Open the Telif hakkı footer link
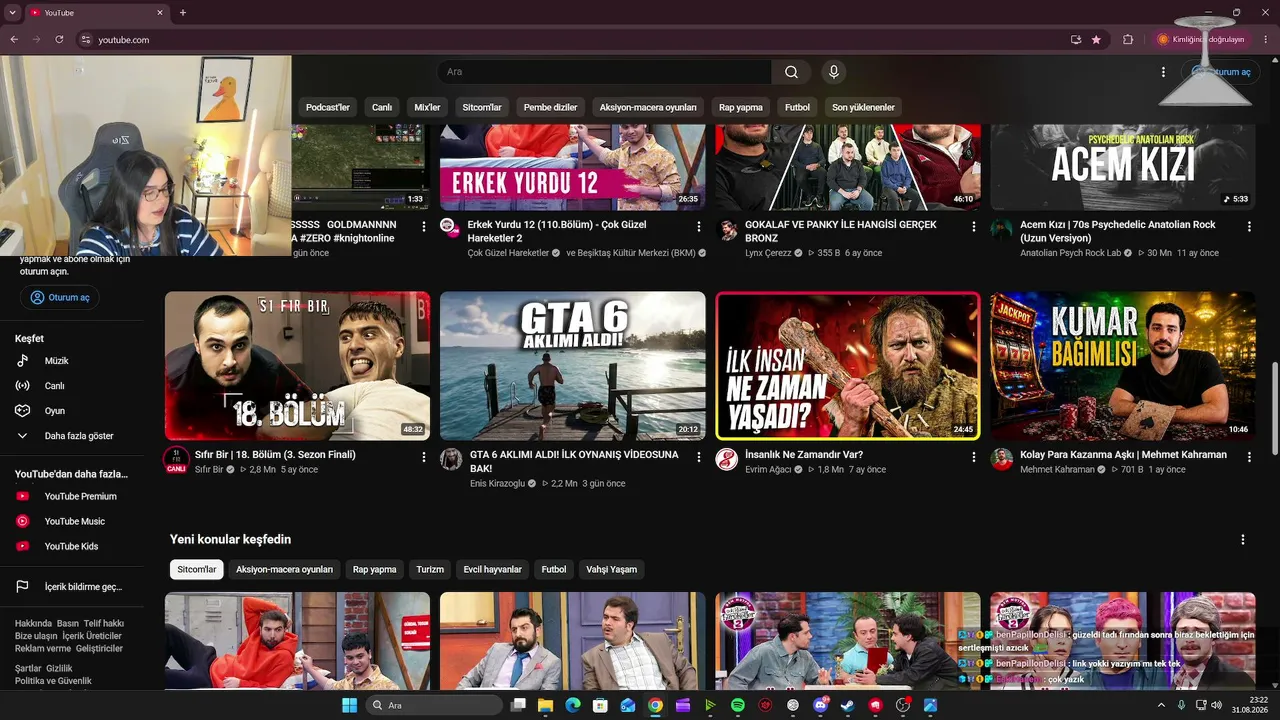 (104, 624)
